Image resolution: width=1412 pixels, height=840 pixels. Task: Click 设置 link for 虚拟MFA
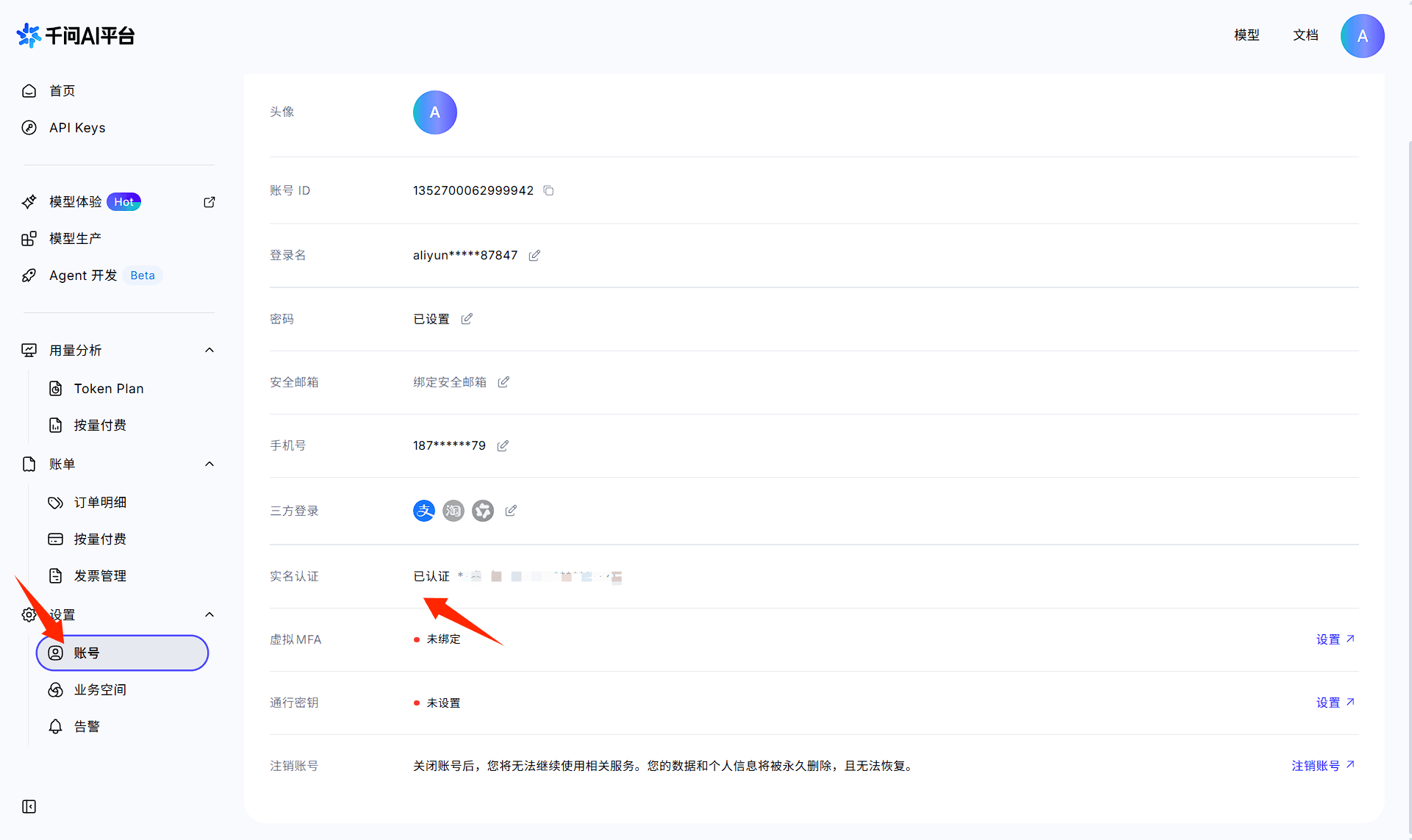1335,639
